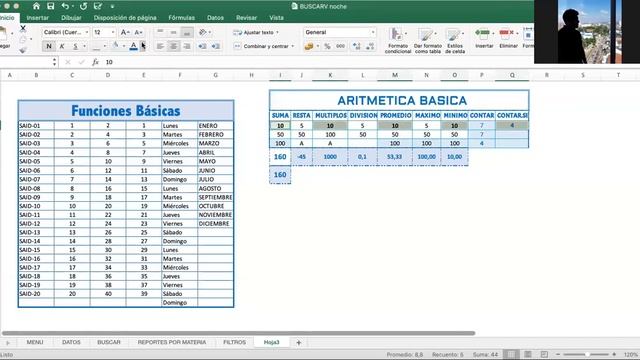
Task: Increase font size with the larger A
Action: [125, 32]
